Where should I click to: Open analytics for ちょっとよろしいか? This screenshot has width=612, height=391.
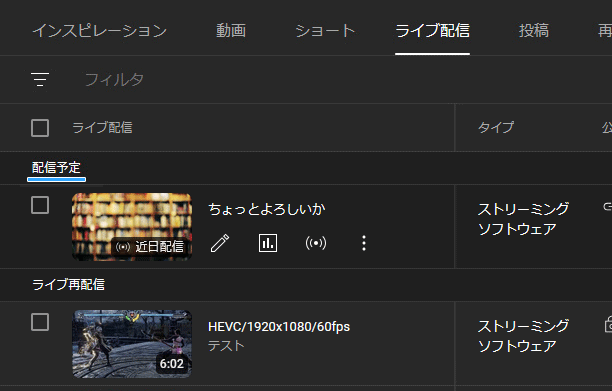tap(268, 243)
